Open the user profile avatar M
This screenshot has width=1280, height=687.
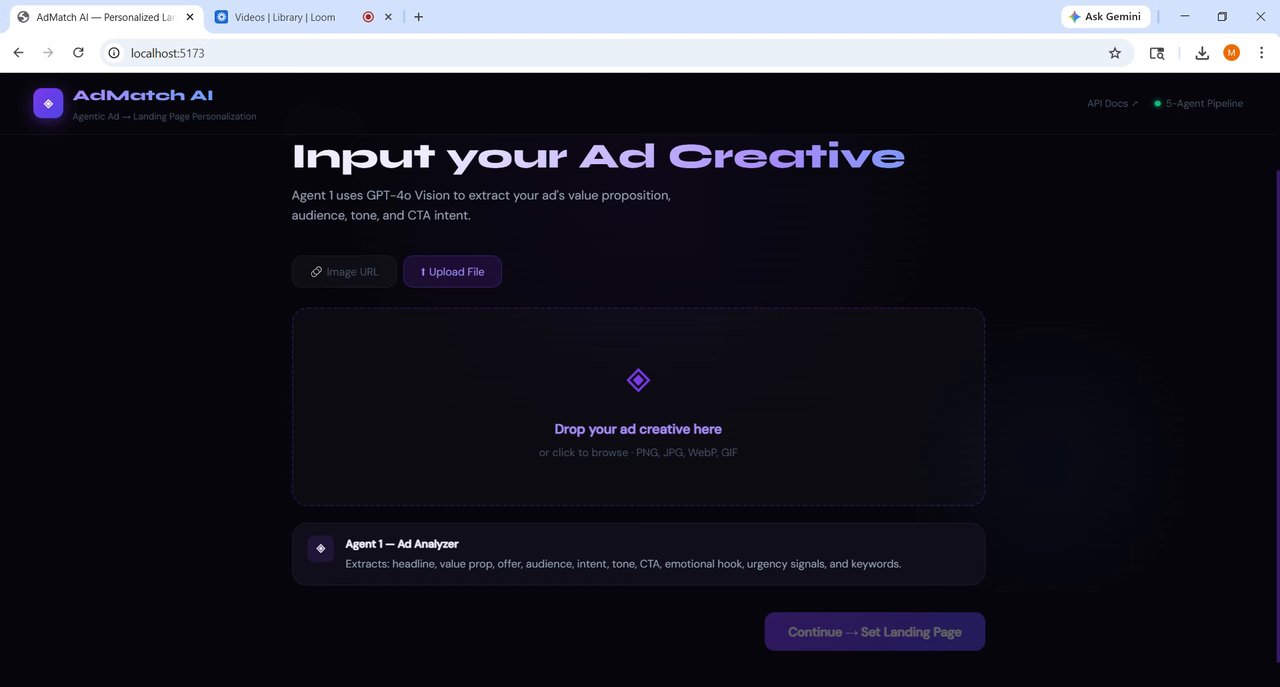[x=1231, y=53]
